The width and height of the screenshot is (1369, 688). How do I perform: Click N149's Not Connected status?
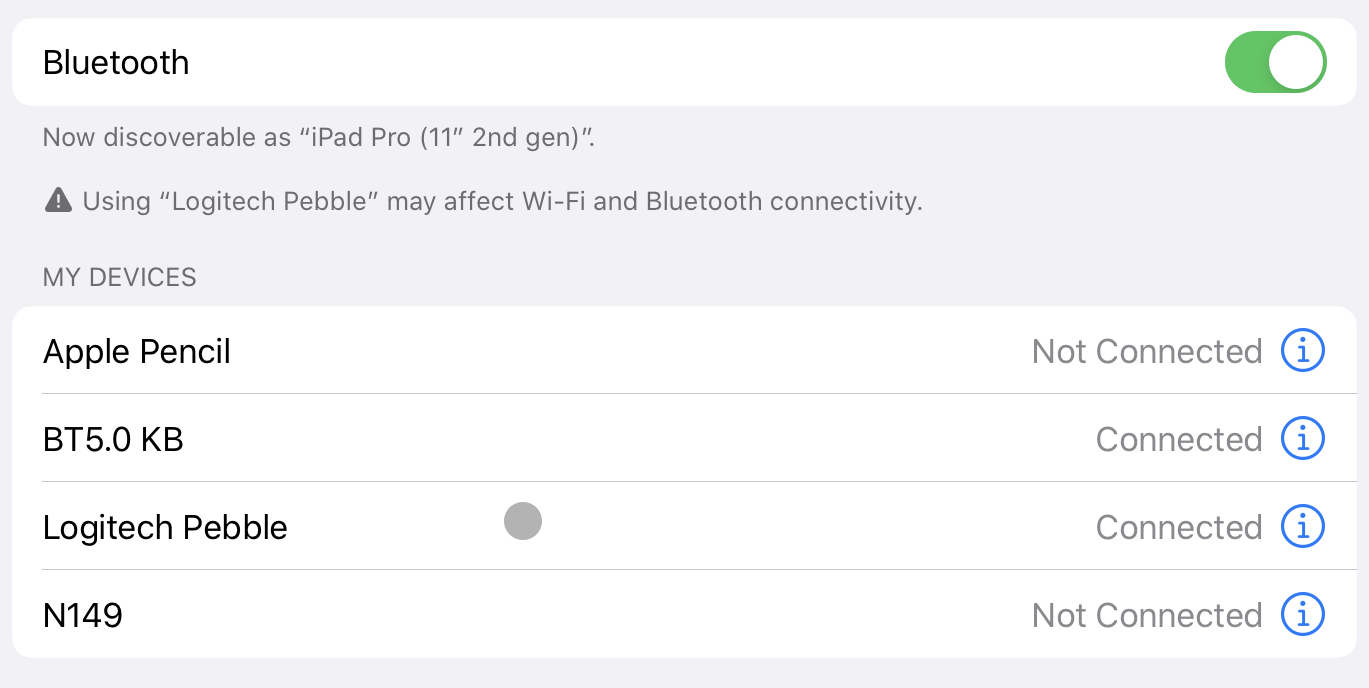tap(1147, 615)
